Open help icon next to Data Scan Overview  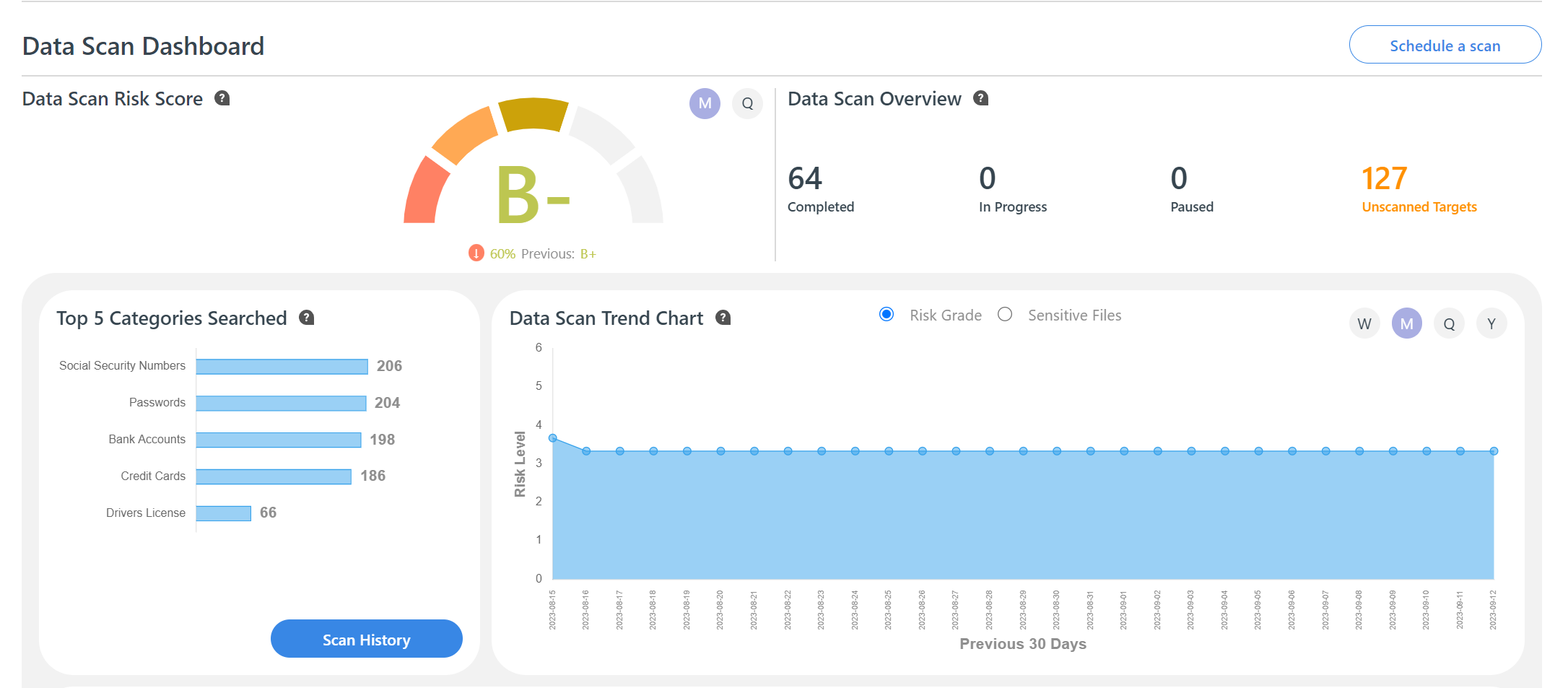(980, 98)
